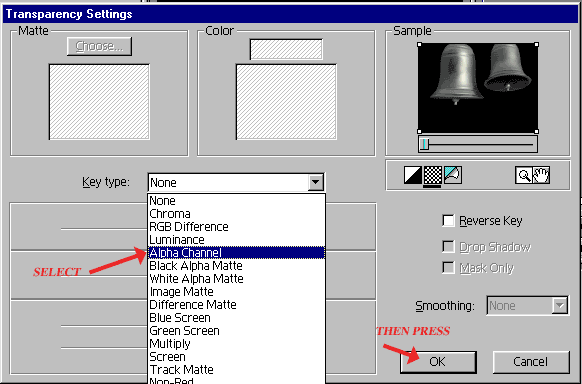The width and height of the screenshot is (582, 384).
Task: Choose Blue Screen key type
Action: [236, 318]
